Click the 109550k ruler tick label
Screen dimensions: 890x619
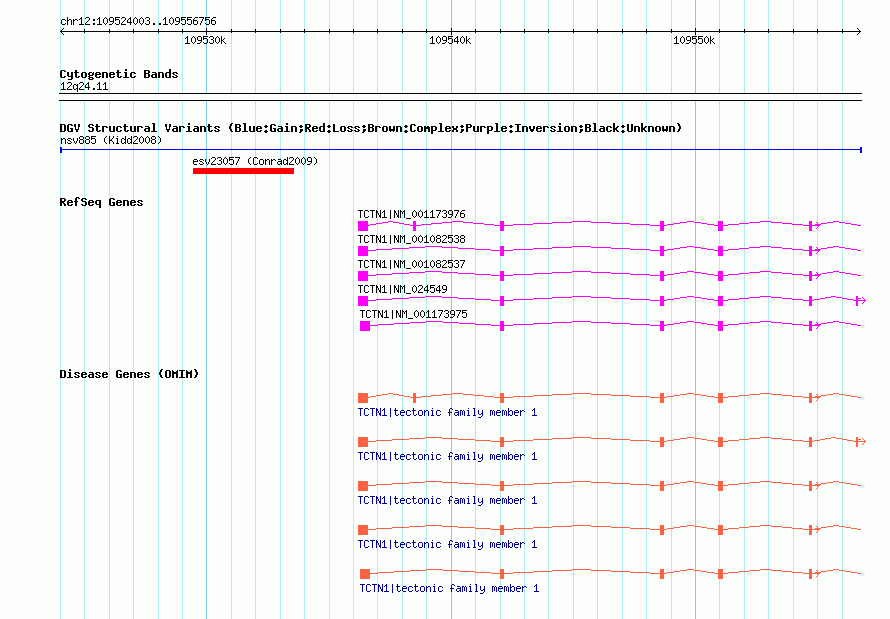click(694, 41)
